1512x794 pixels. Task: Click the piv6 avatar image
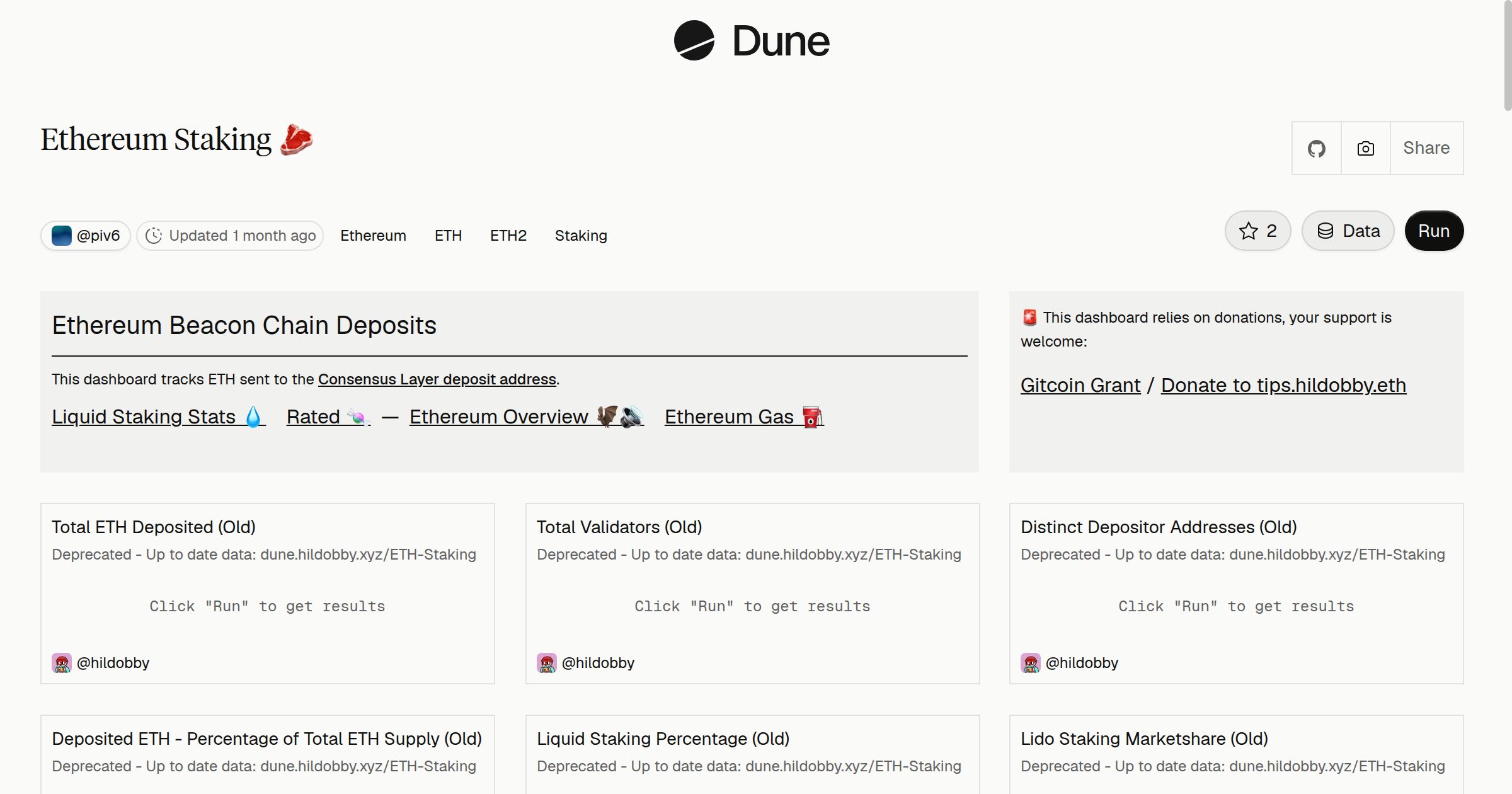coord(61,236)
